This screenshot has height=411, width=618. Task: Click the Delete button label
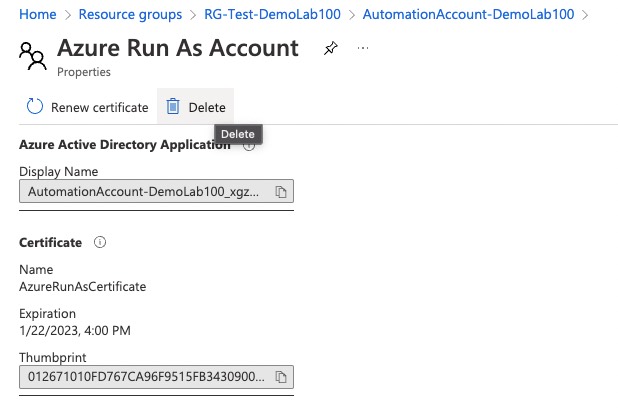coord(207,108)
